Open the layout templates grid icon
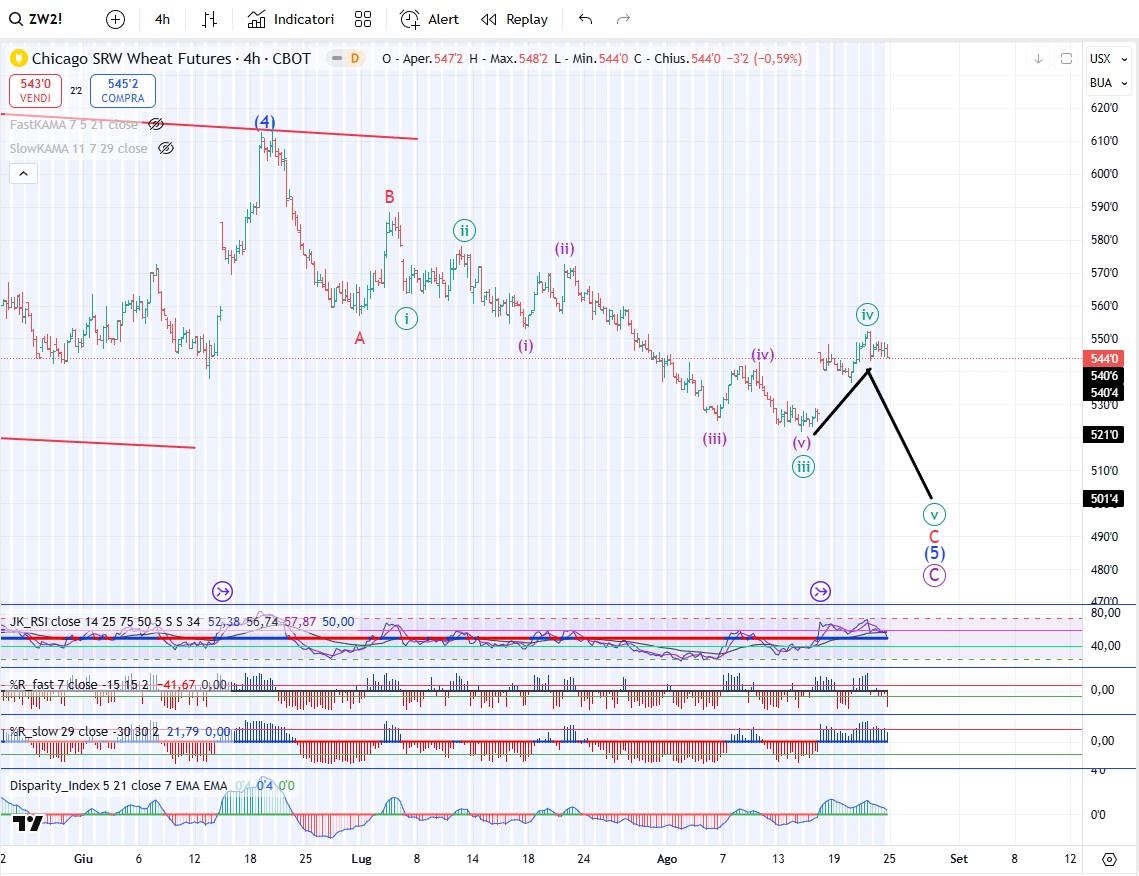Image resolution: width=1139 pixels, height=876 pixels. 363,19
